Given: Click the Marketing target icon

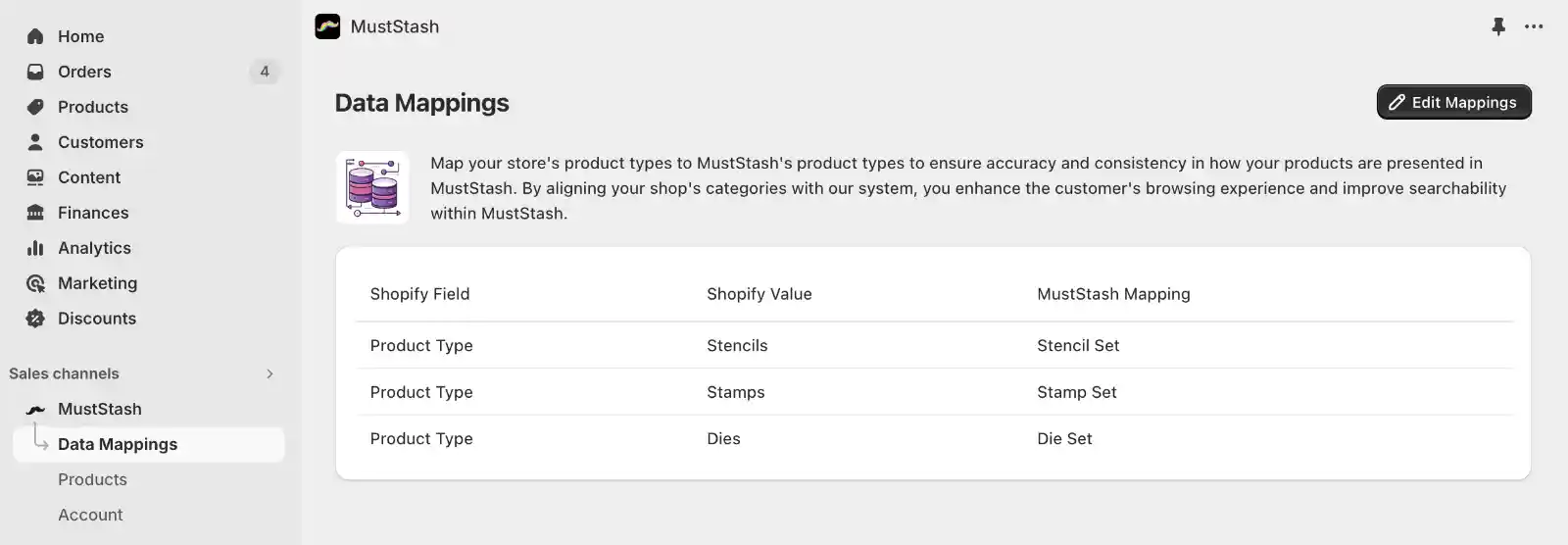Looking at the screenshot, I should click(x=35, y=283).
